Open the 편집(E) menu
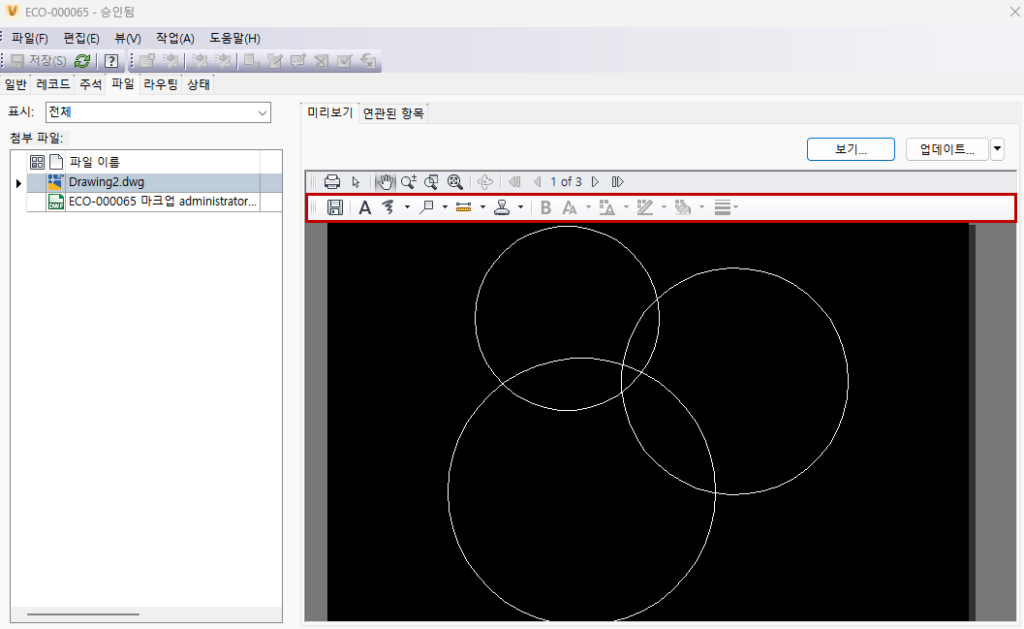Image resolution: width=1024 pixels, height=629 pixels. [x=81, y=39]
